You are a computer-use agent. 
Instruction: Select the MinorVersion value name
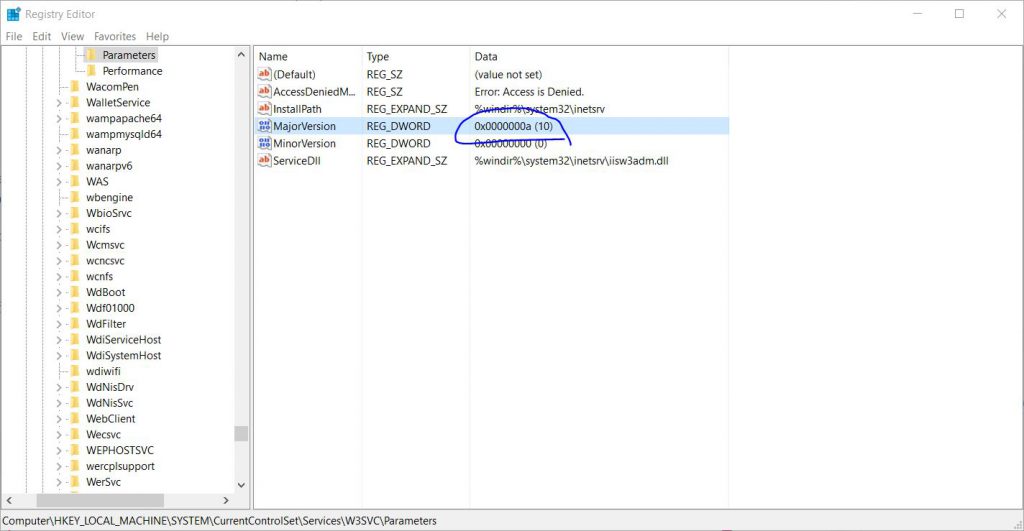[x=304, y=143]
